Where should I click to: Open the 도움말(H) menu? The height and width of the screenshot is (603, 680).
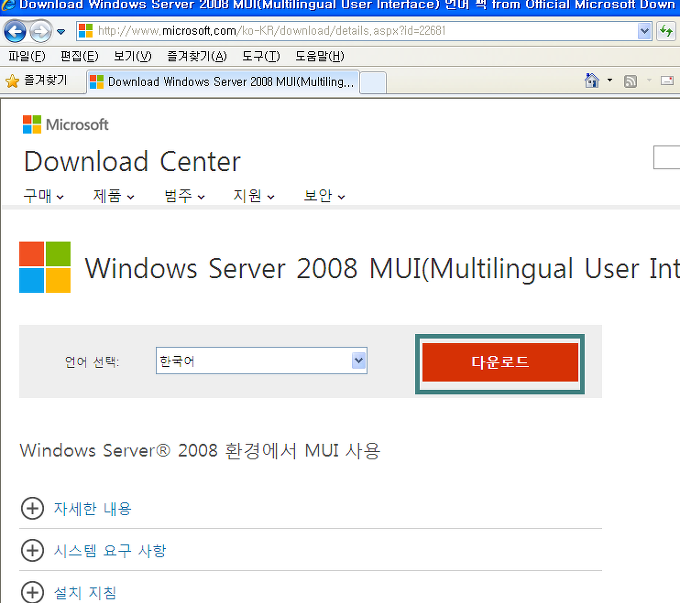coord(320,56)
